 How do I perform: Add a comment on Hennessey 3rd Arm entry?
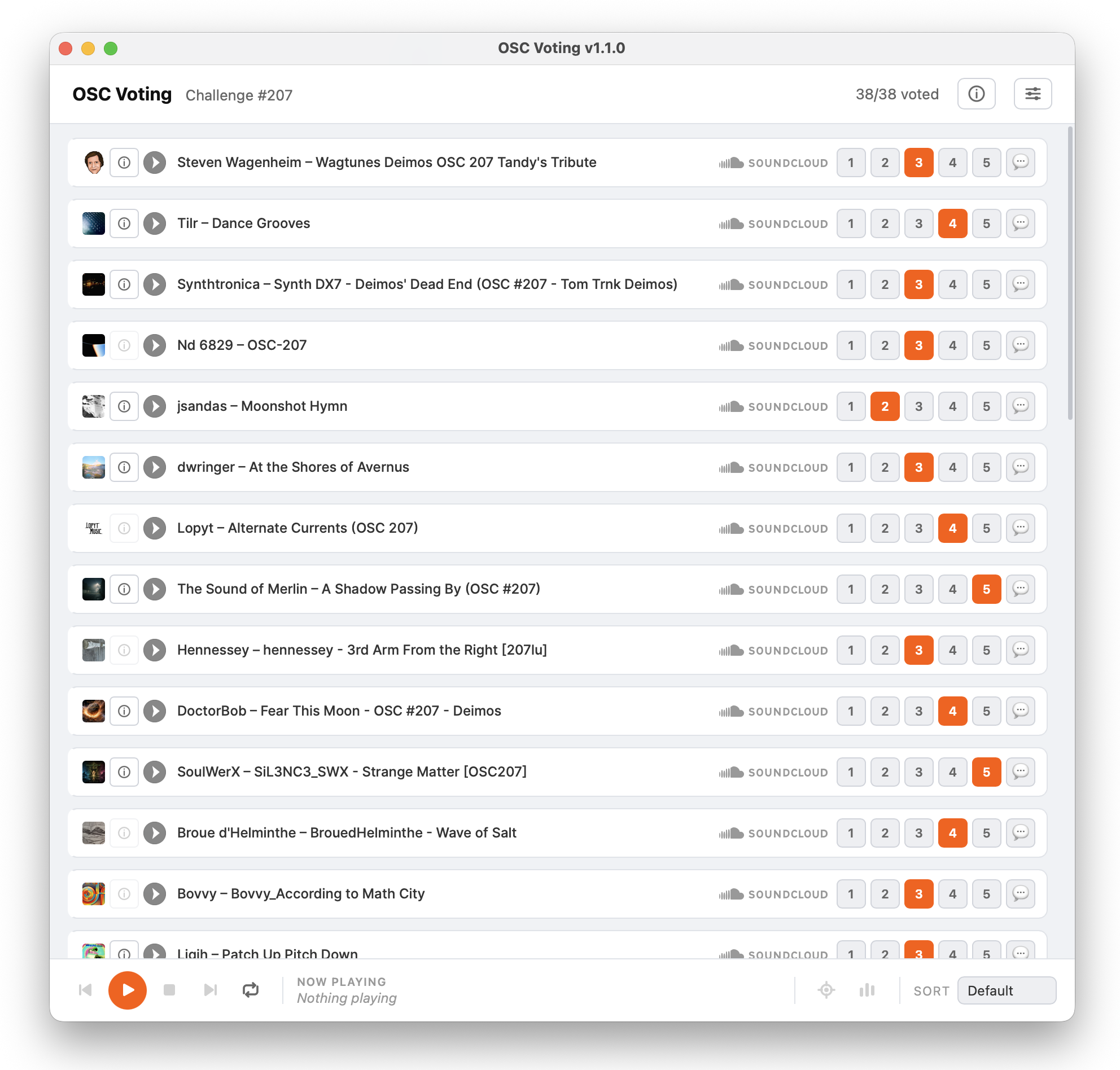tap(1020, 650)
